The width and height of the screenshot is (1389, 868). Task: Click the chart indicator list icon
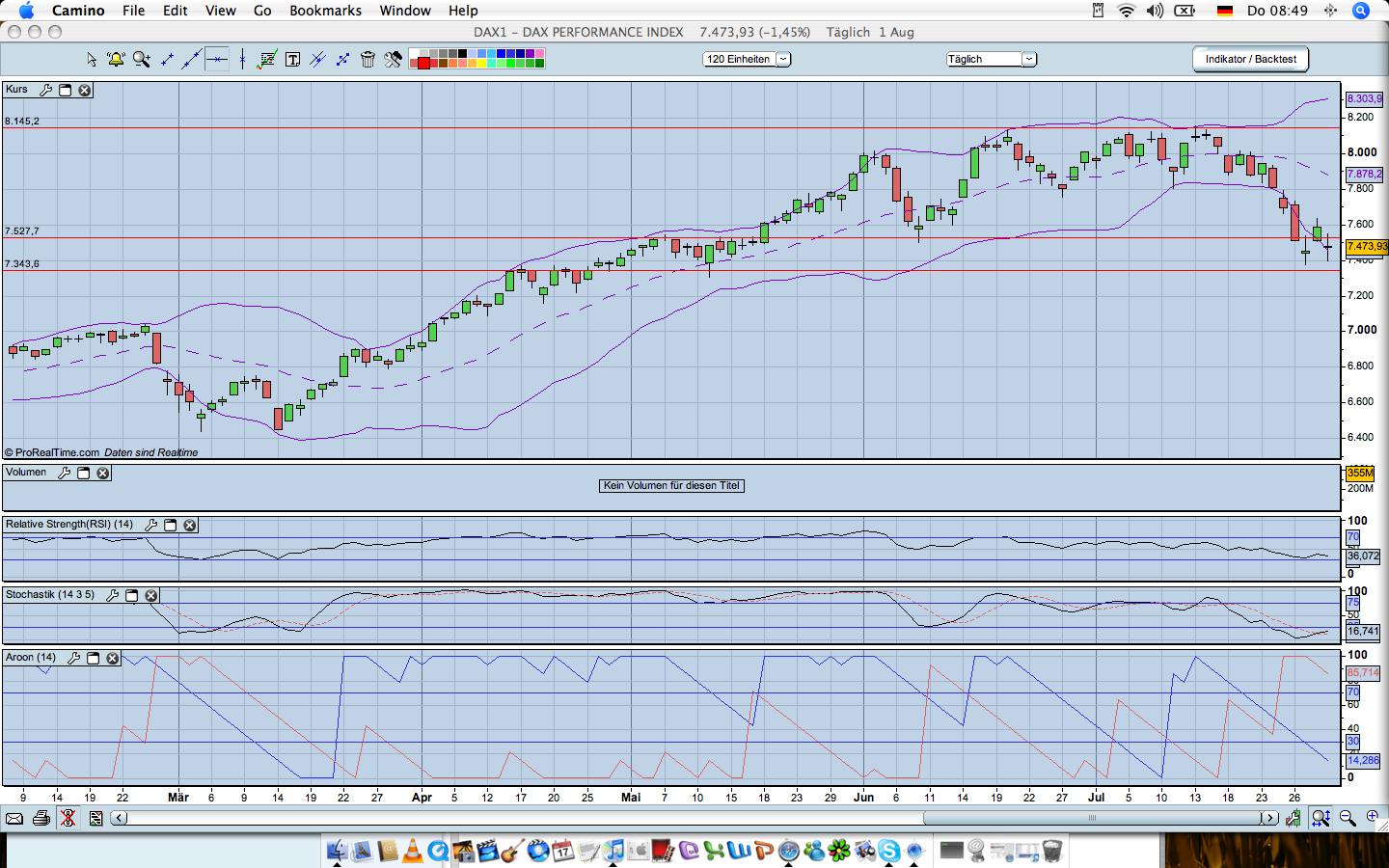[x=267, y=60]
